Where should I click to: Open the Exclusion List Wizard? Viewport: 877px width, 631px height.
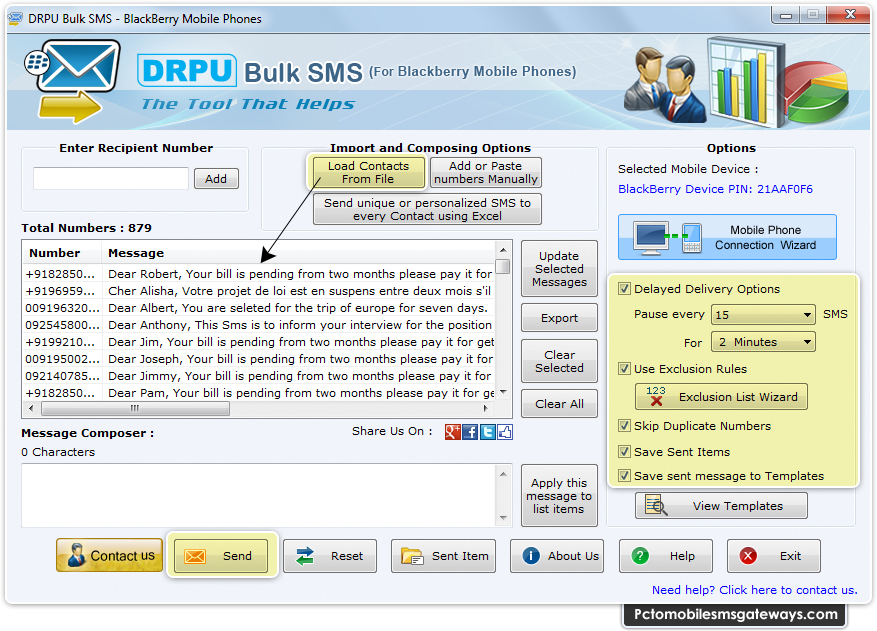tap(721, 397)
